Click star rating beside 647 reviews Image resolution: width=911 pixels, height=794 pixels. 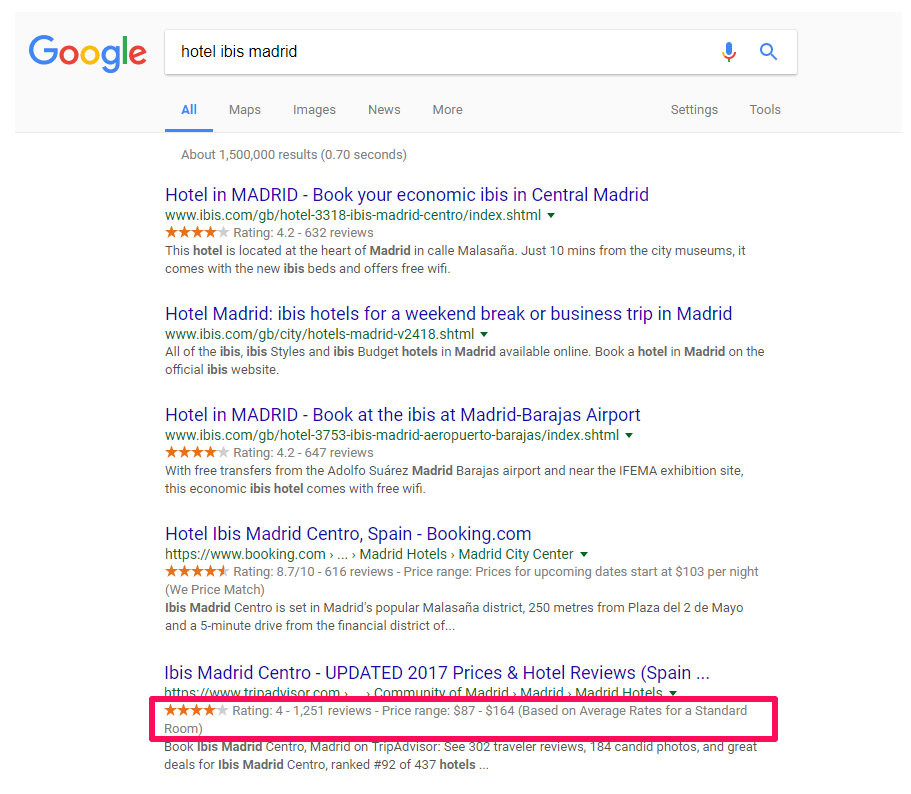pos(197,452)
